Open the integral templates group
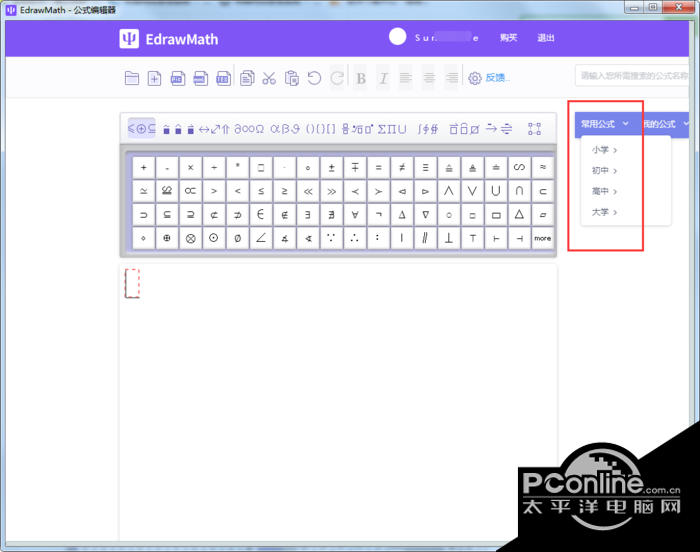Image resolution: width=700 pixels, height=552 pixels. coord(428,129)
